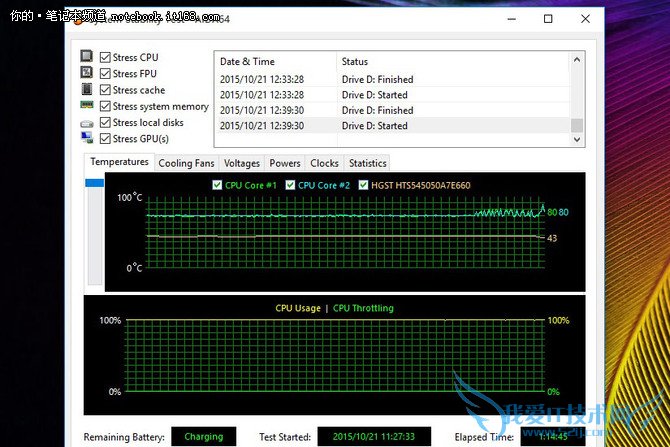The image size is (670, 447).
Task: Toggle Stress system memory checkbox
Action: tap(105, 106)
